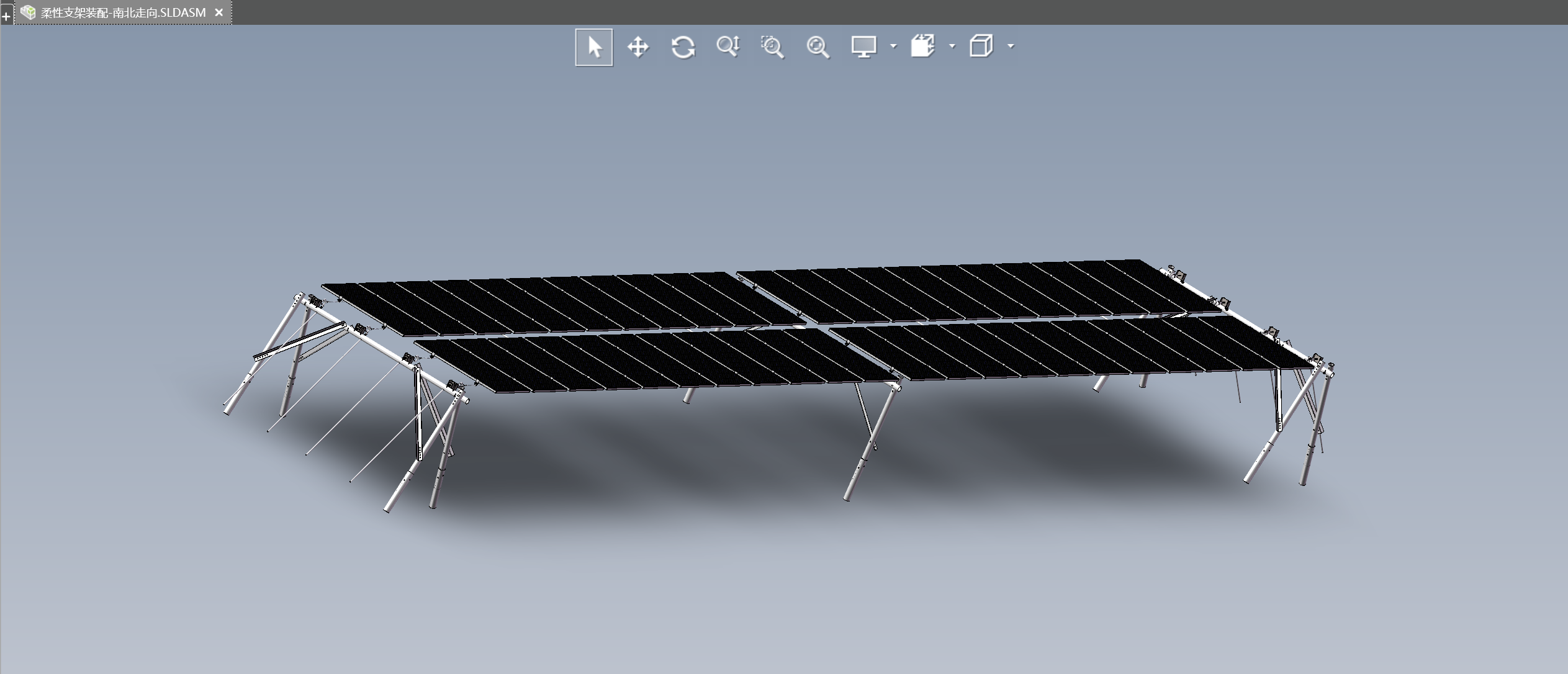Expand the view orientation dropdown arrow
1568x674 pixels.
pyautogui.click(x=1011, y=46)
